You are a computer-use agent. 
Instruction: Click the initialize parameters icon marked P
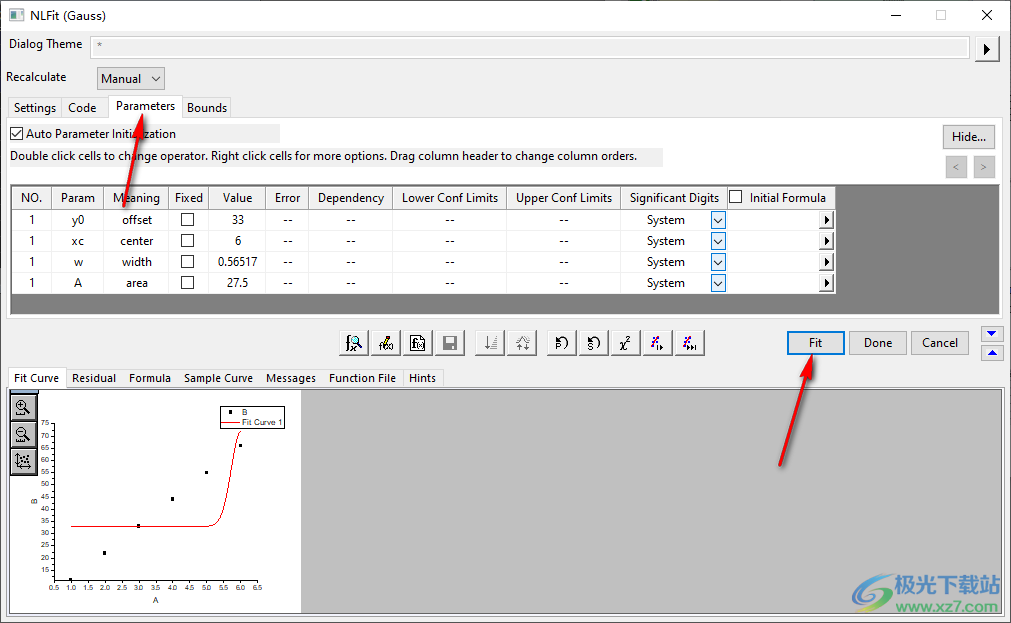[x=561, y=343]
